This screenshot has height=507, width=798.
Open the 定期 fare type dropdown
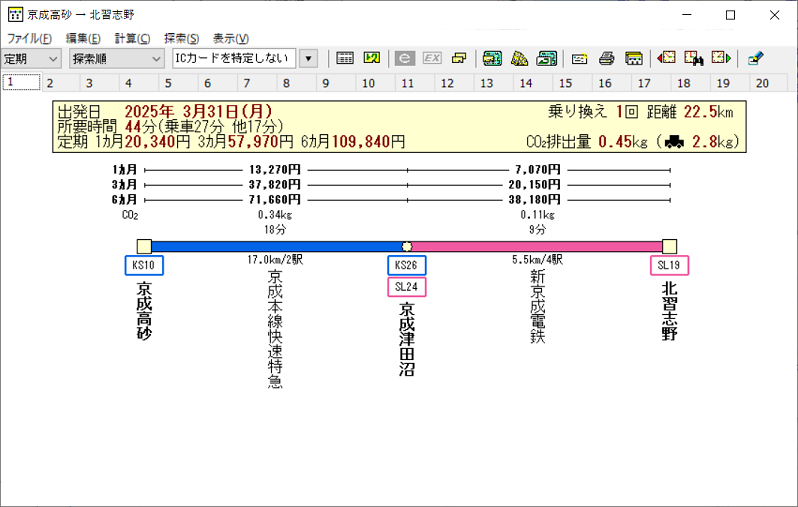pyautogui.click(x=31, y=59)
